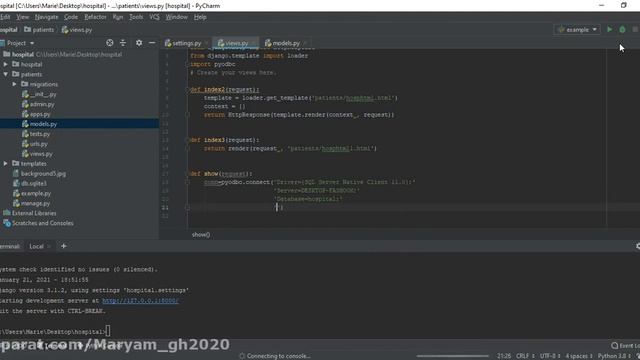The height and width of the screenshot is (360, 640).
Task: Select db.sqlite3 file
Action: (30, 184)
